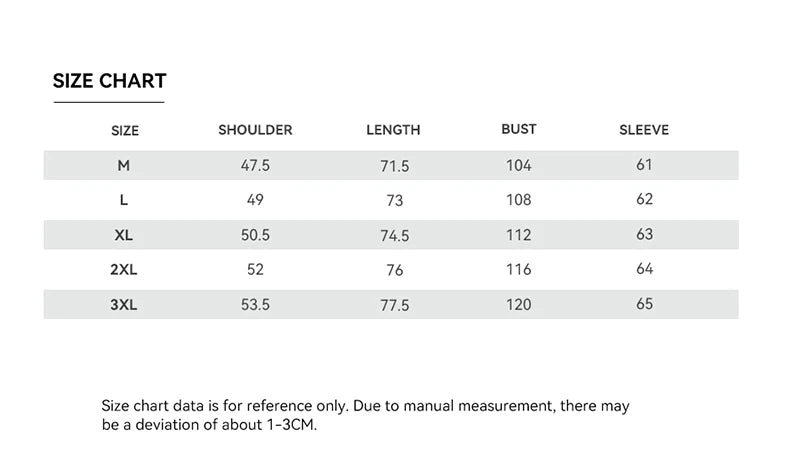The image size is (790, 451).
Task: Select the SIZE column header
Action: (x=125, y=131)
